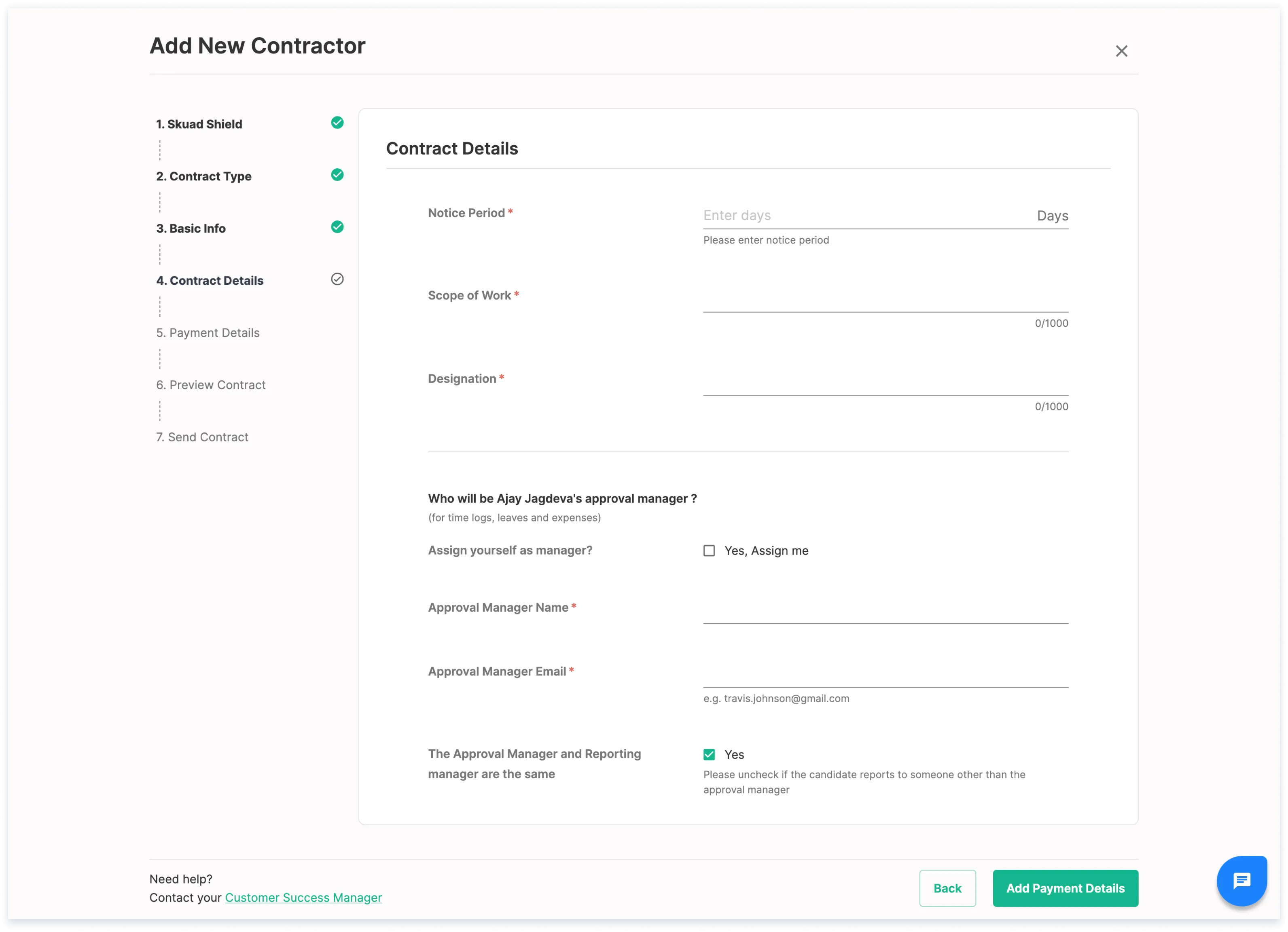
Task: Click the Skuad Shield green checkmark icon
Action: tap(337, 123)
